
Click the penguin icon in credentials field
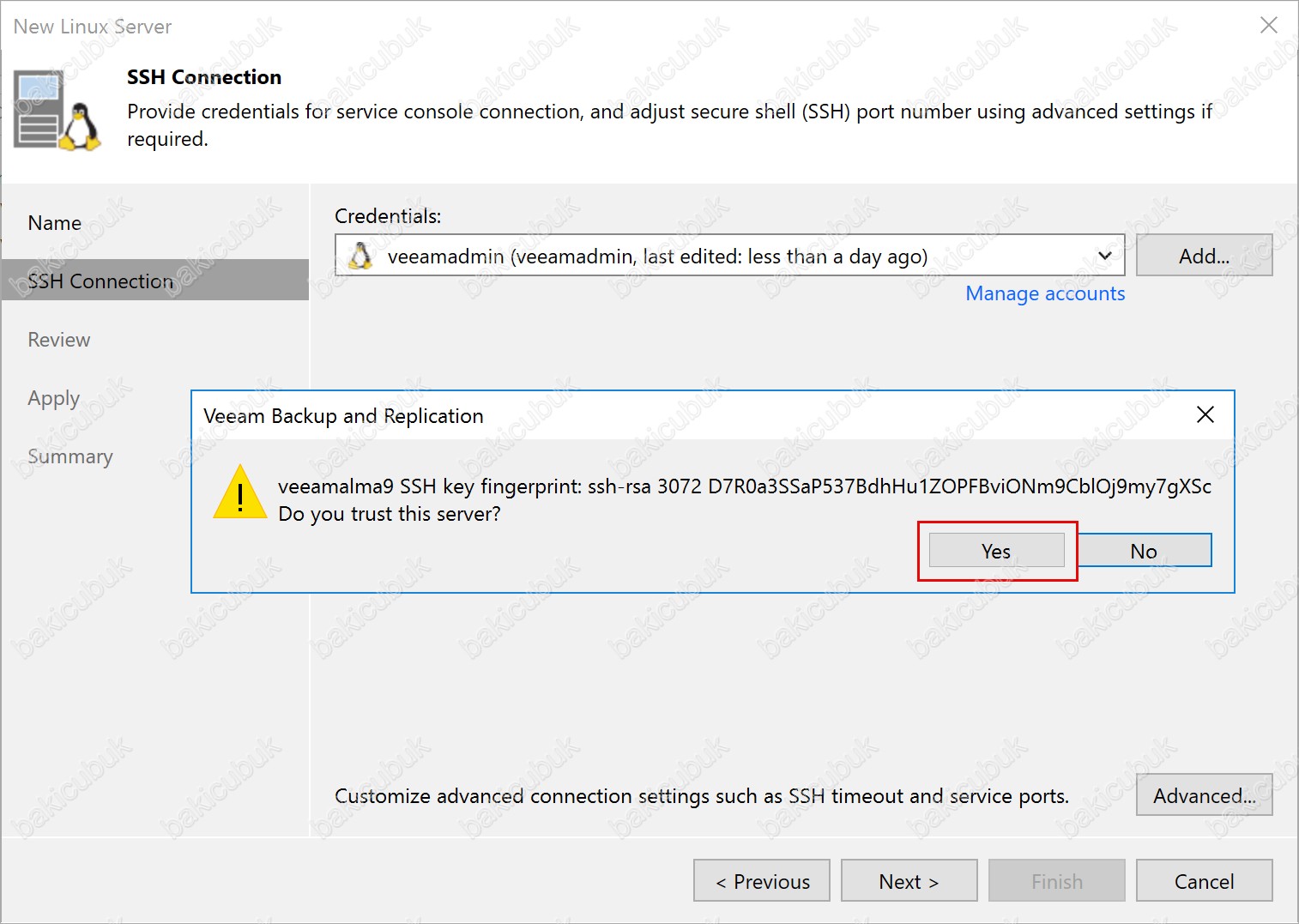coord(361,256)
